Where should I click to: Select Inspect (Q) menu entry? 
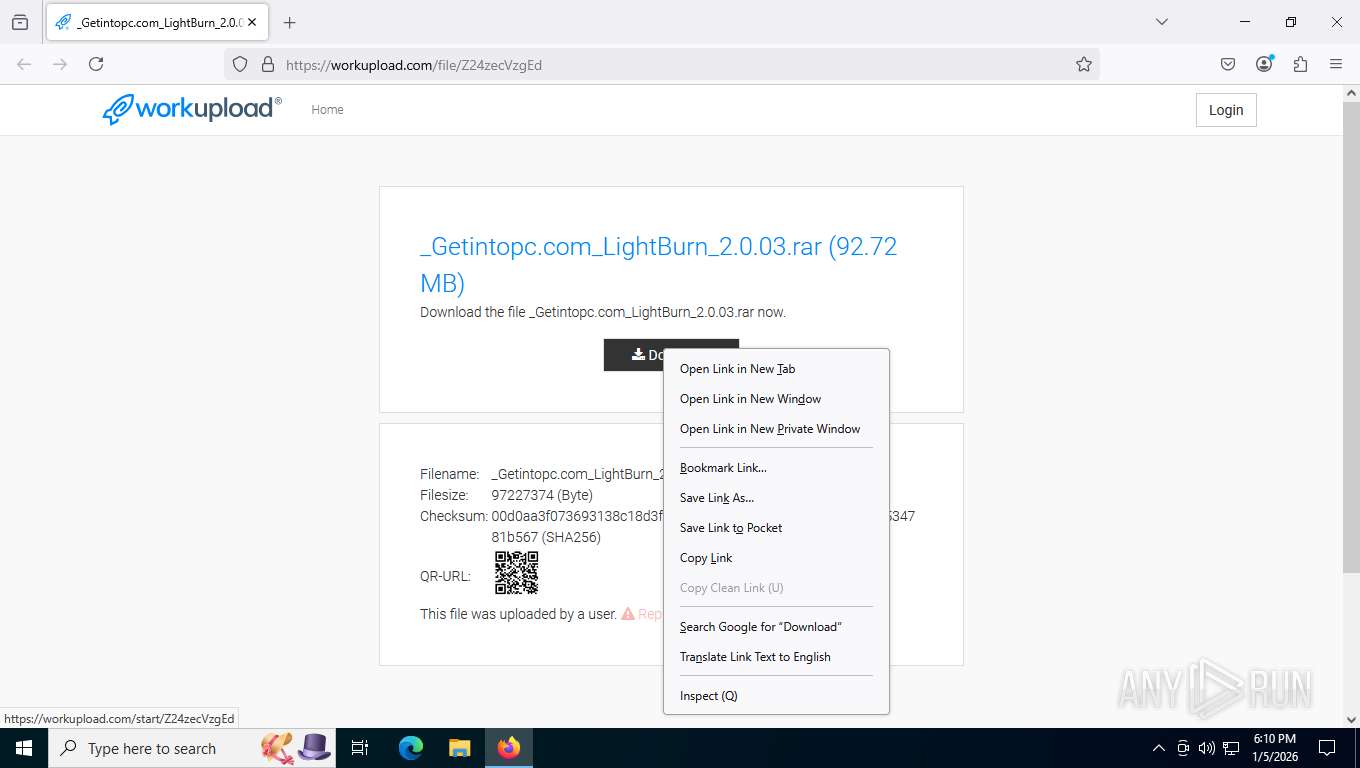pos(776,696)
